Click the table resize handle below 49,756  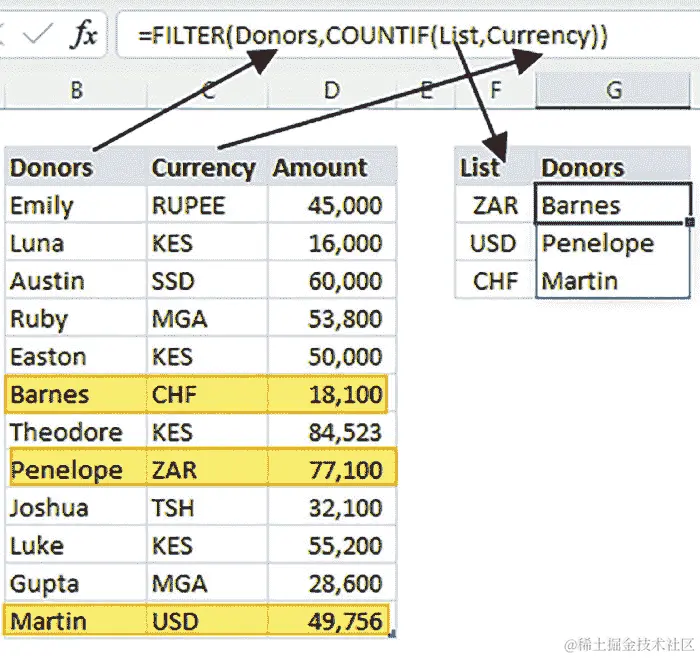pyautogui.click(x=392, y=633)
